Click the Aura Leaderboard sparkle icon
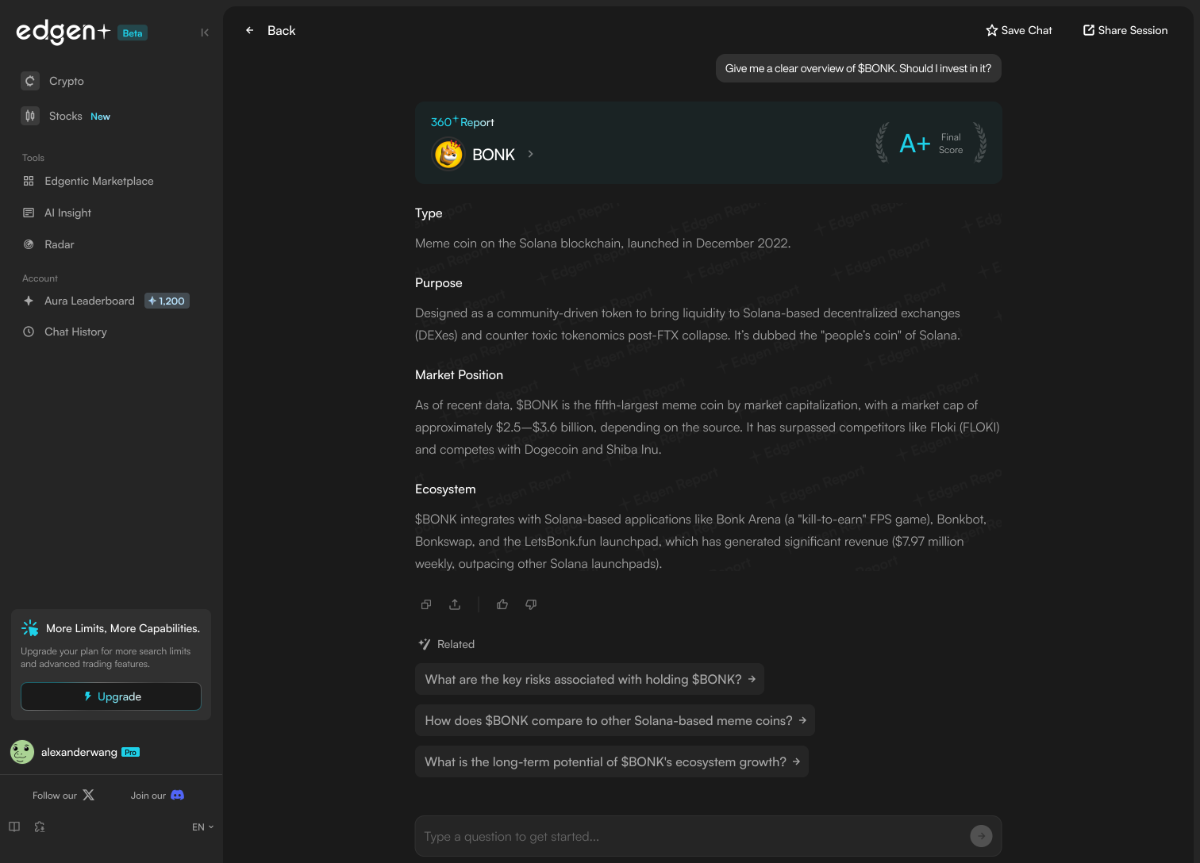This screenshot has height=863, width=1200. [x=29, y=301]
